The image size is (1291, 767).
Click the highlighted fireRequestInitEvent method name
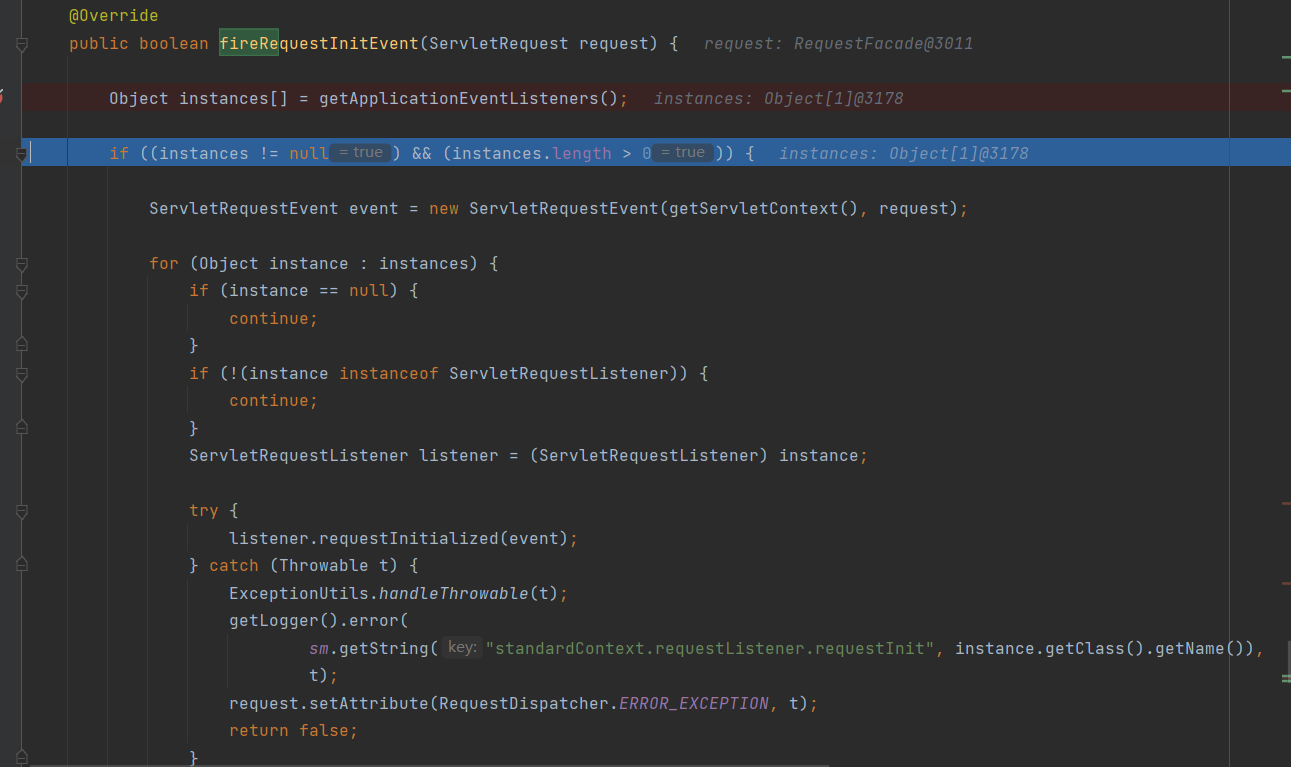tap(318, 43)
